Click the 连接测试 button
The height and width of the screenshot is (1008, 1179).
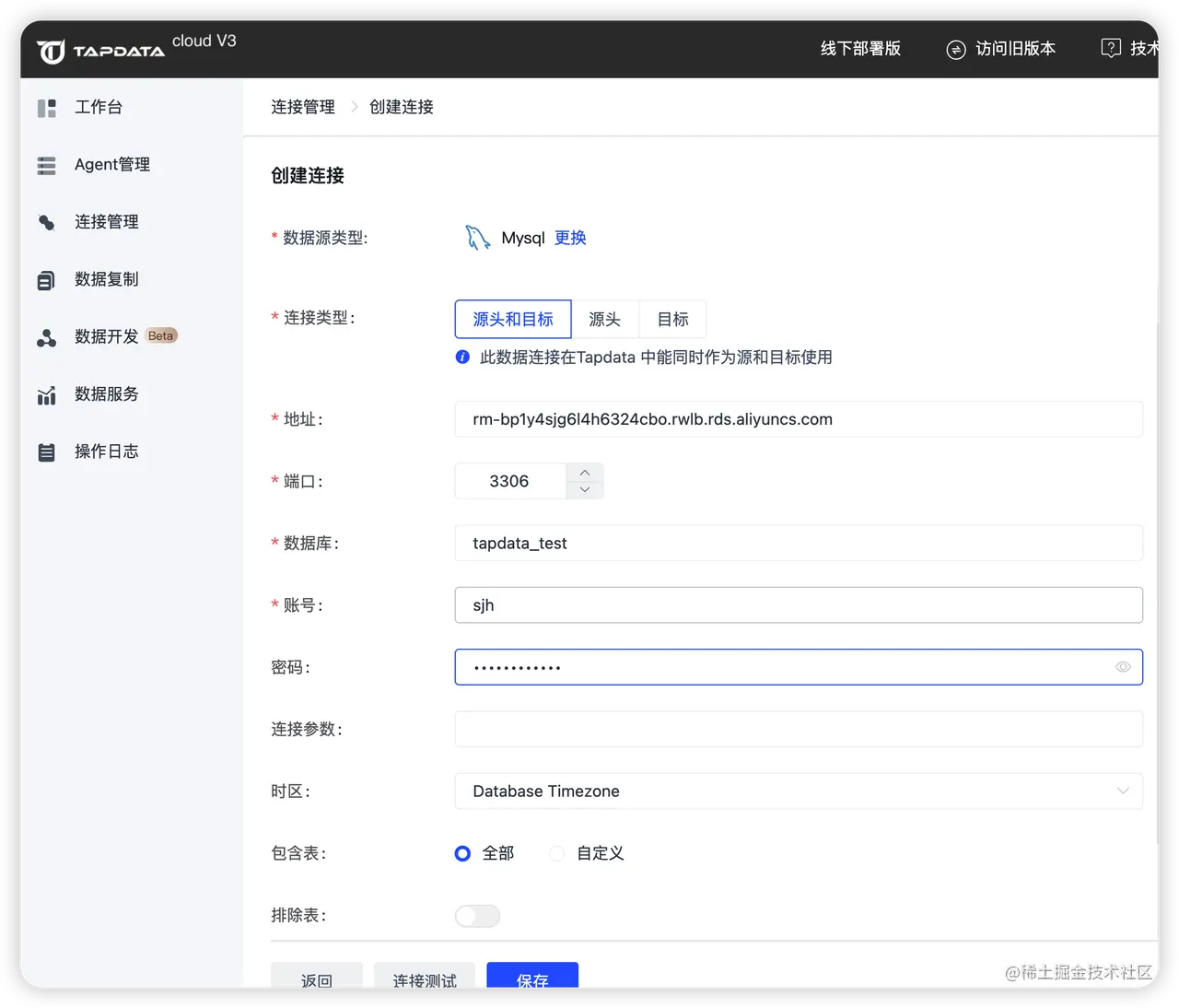point(425,975)
